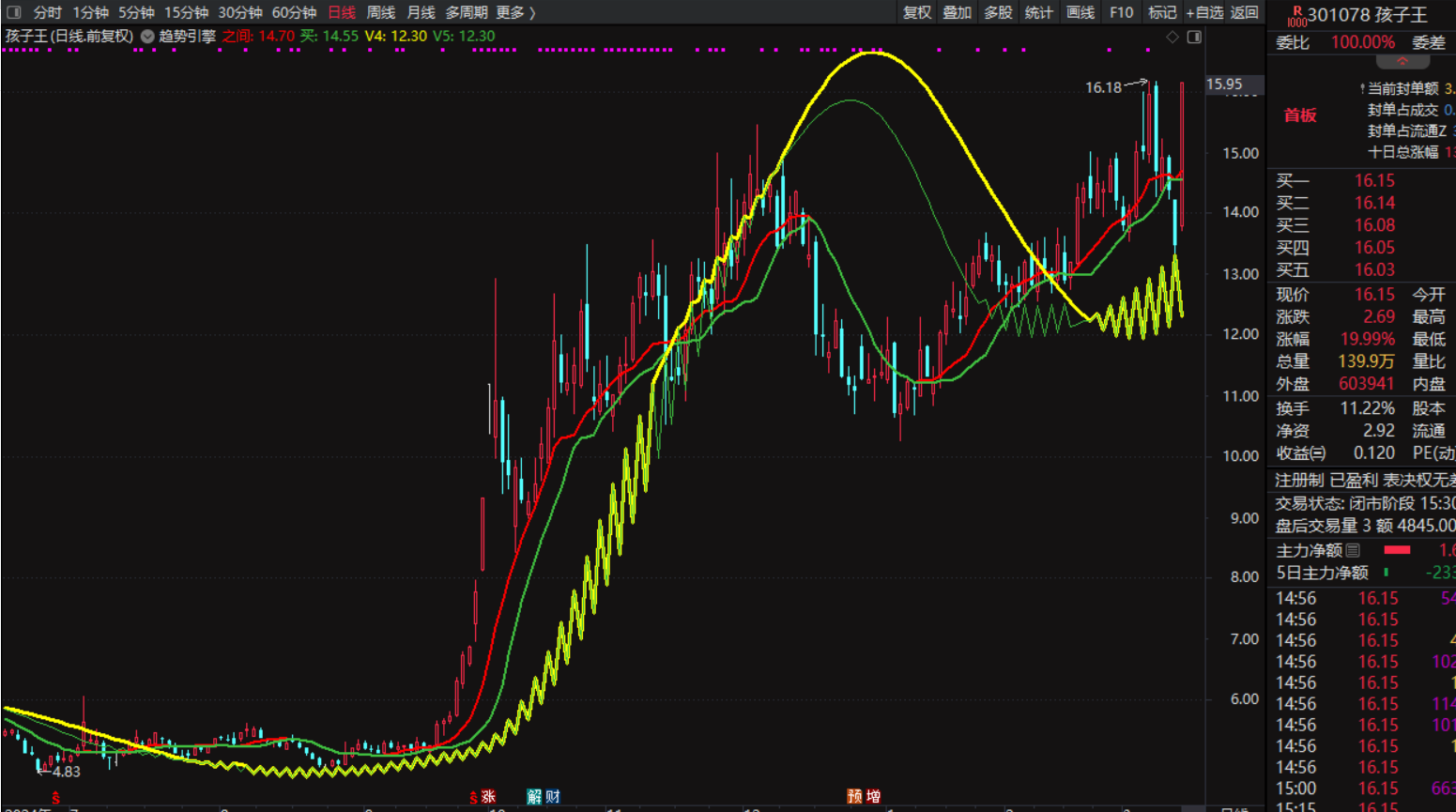Click the 15.95 price marker on axis
Image resolution: width=1456 pixels, height=812 pixels.
click(1224, 84)
